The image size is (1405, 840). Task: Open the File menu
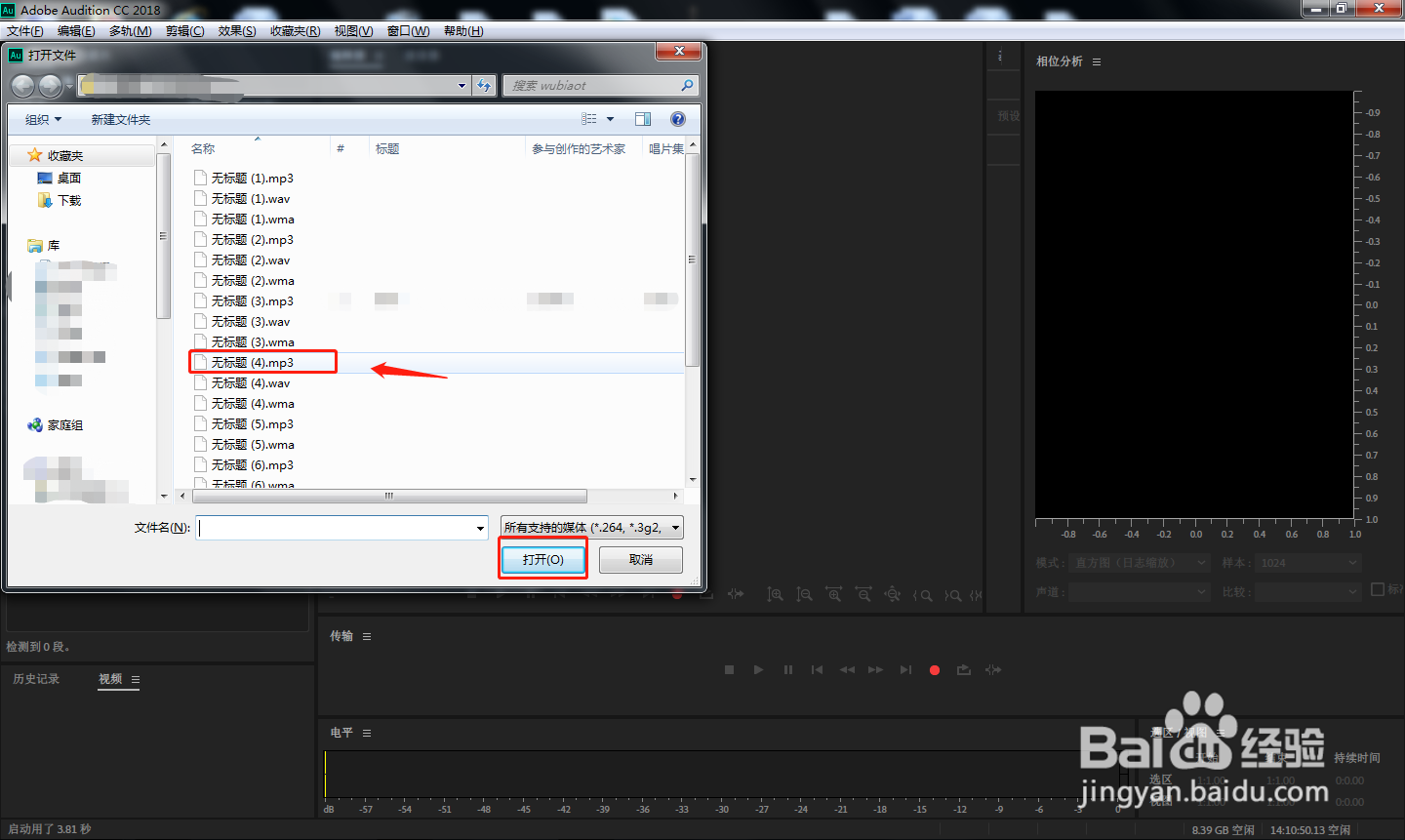25,31
